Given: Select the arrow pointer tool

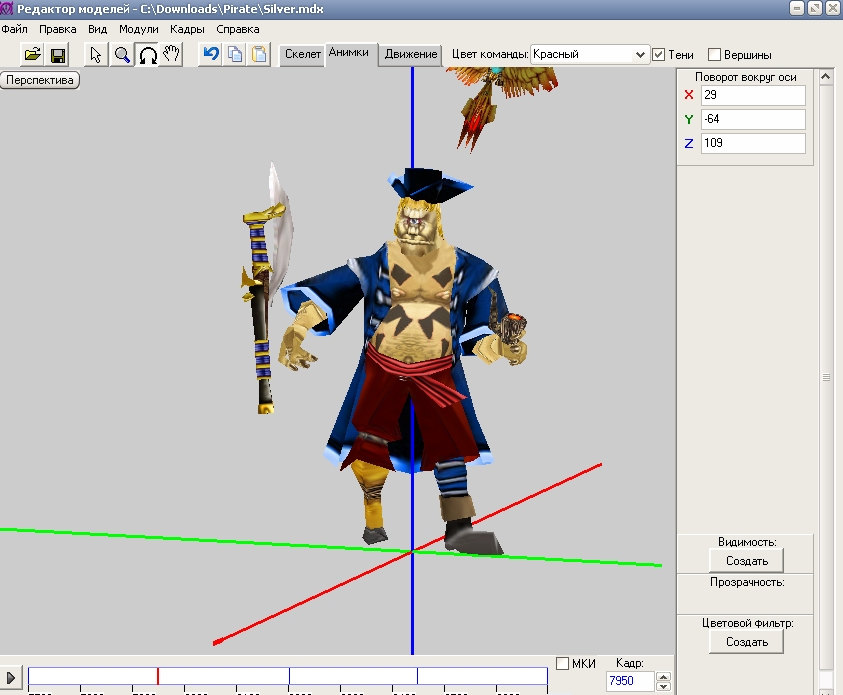Looking at the screenshot, I should pos(96,55).
